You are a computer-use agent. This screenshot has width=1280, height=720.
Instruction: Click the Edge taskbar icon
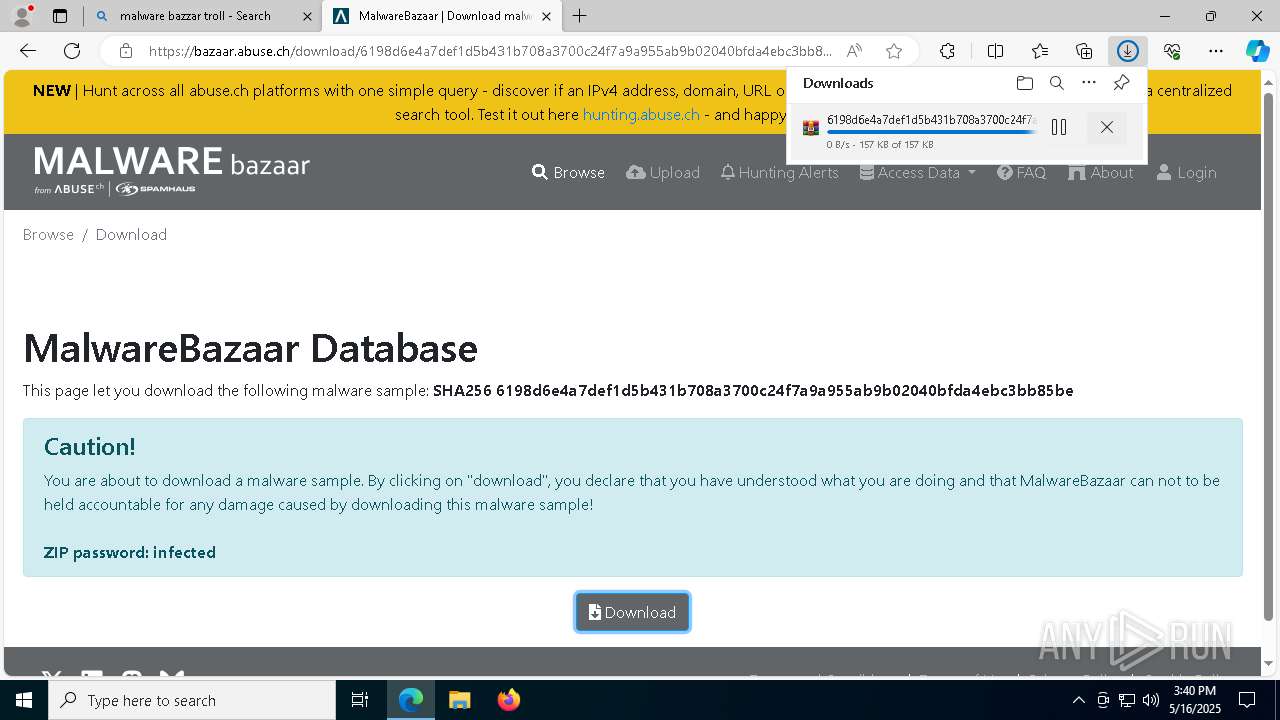pos(411,700)
